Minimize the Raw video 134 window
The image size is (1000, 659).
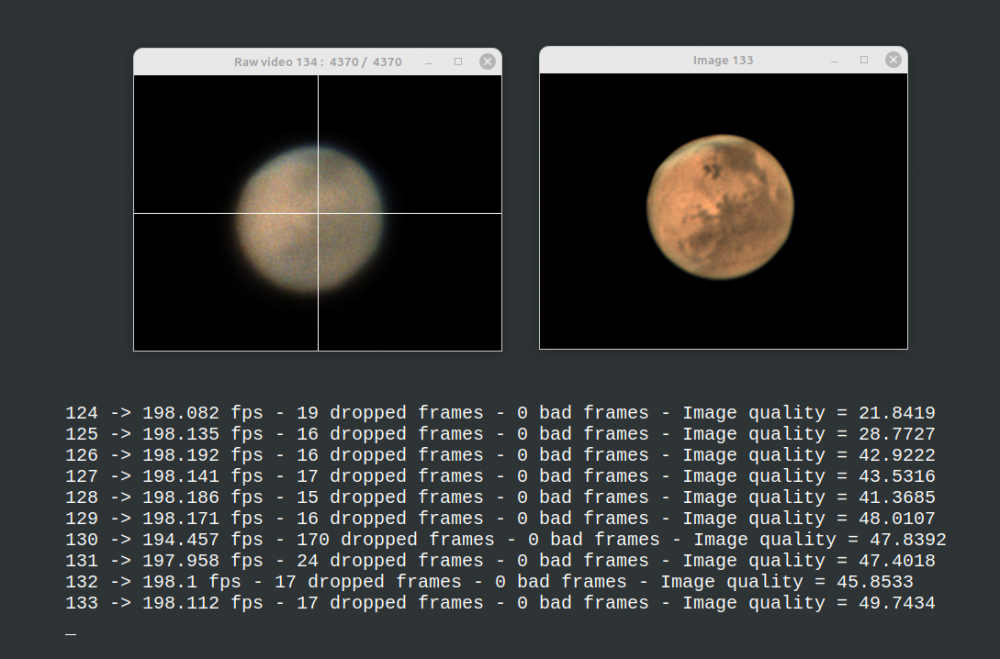point(429,61)
